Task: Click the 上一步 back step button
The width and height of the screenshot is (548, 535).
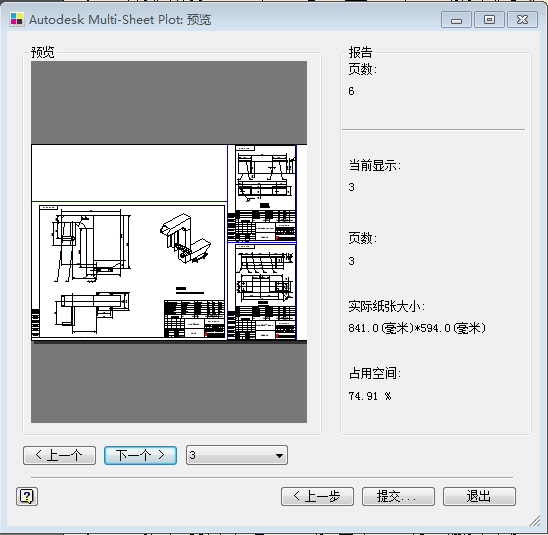Action: (317, 496)
